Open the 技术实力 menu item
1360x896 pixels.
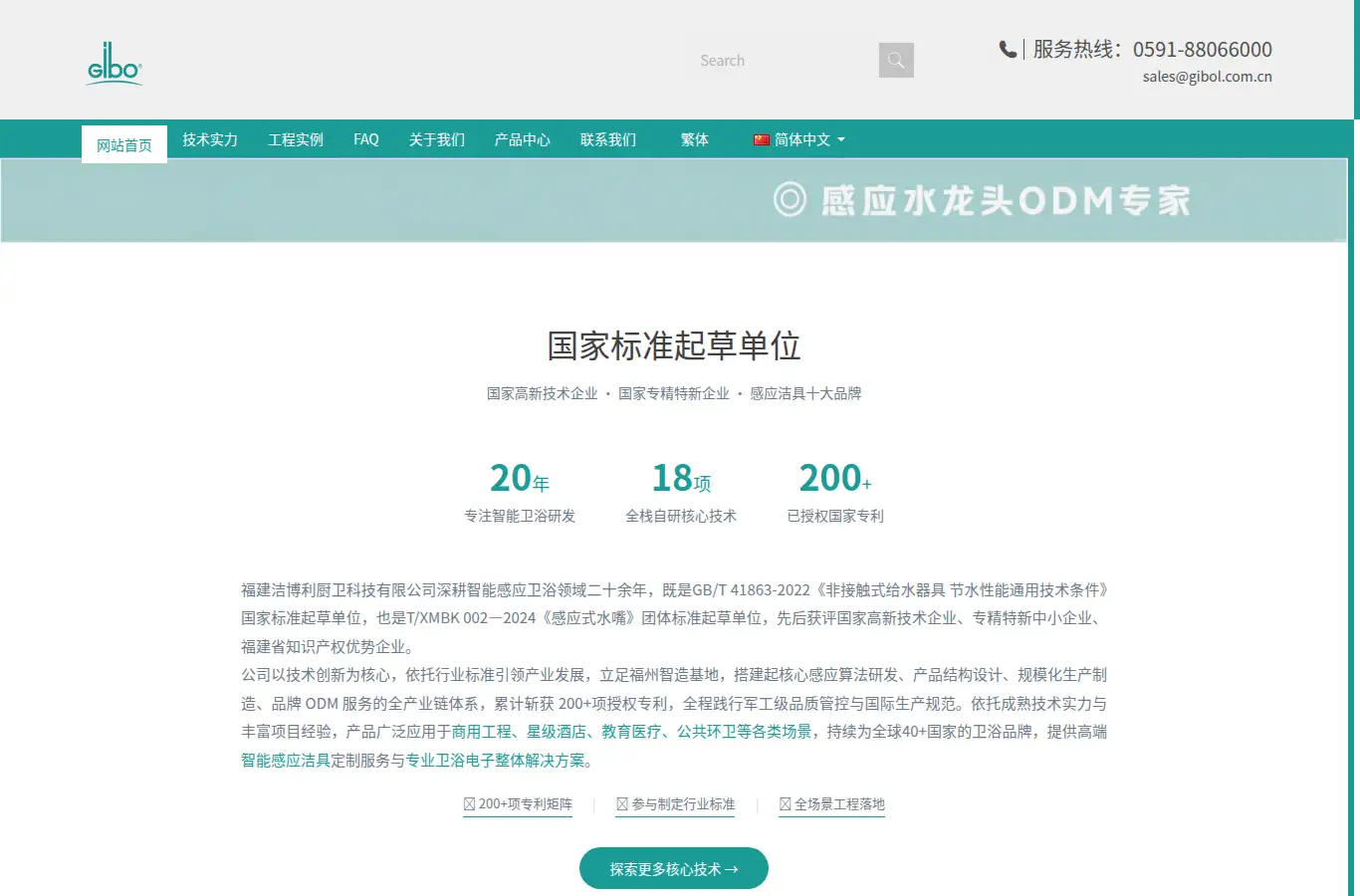tap(210, 139)
